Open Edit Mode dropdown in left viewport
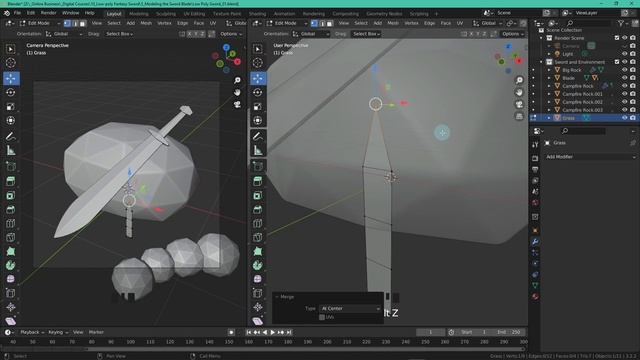The width and height of the screenshot is (640, 360). tap(40, 23)
